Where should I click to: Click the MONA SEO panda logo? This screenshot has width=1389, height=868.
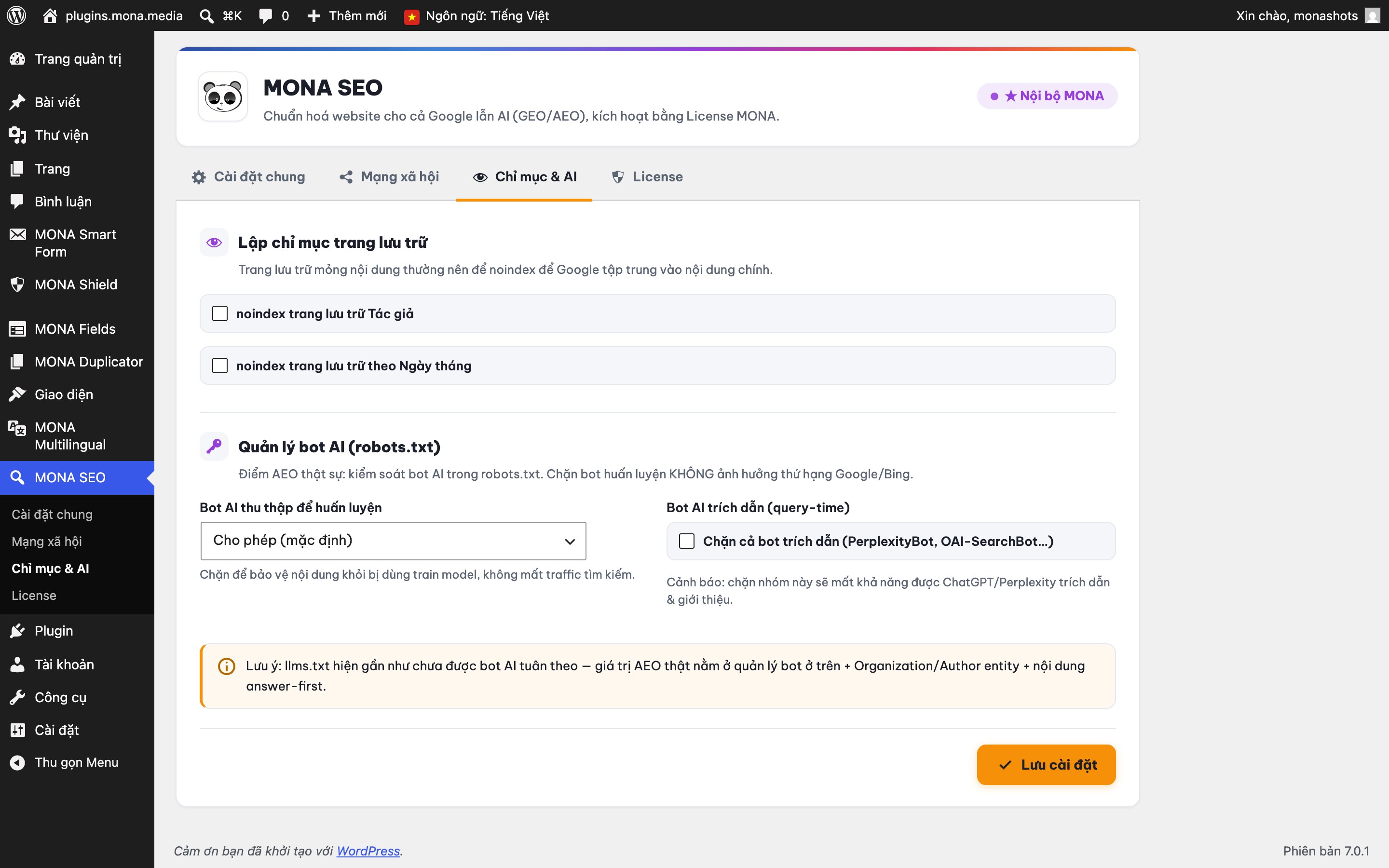click(223, 96)
